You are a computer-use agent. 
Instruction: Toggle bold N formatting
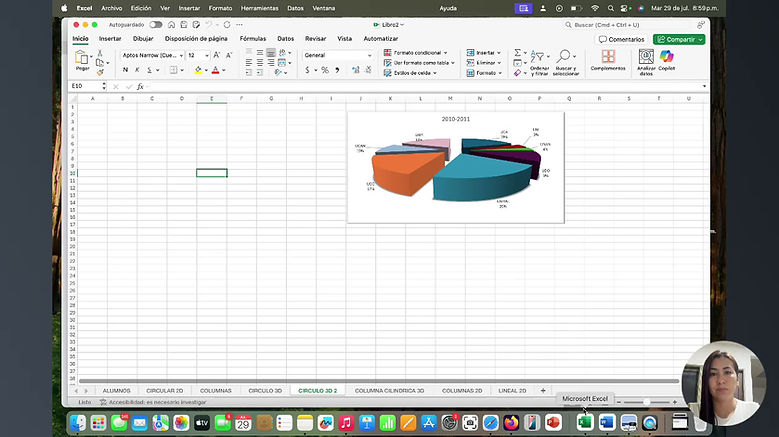tap(125, 70)
